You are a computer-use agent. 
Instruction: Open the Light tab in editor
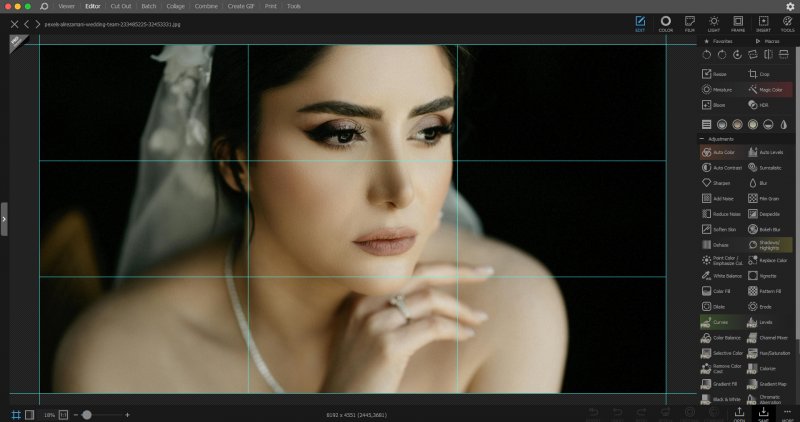pyautogui.click(x=714, y=23)
